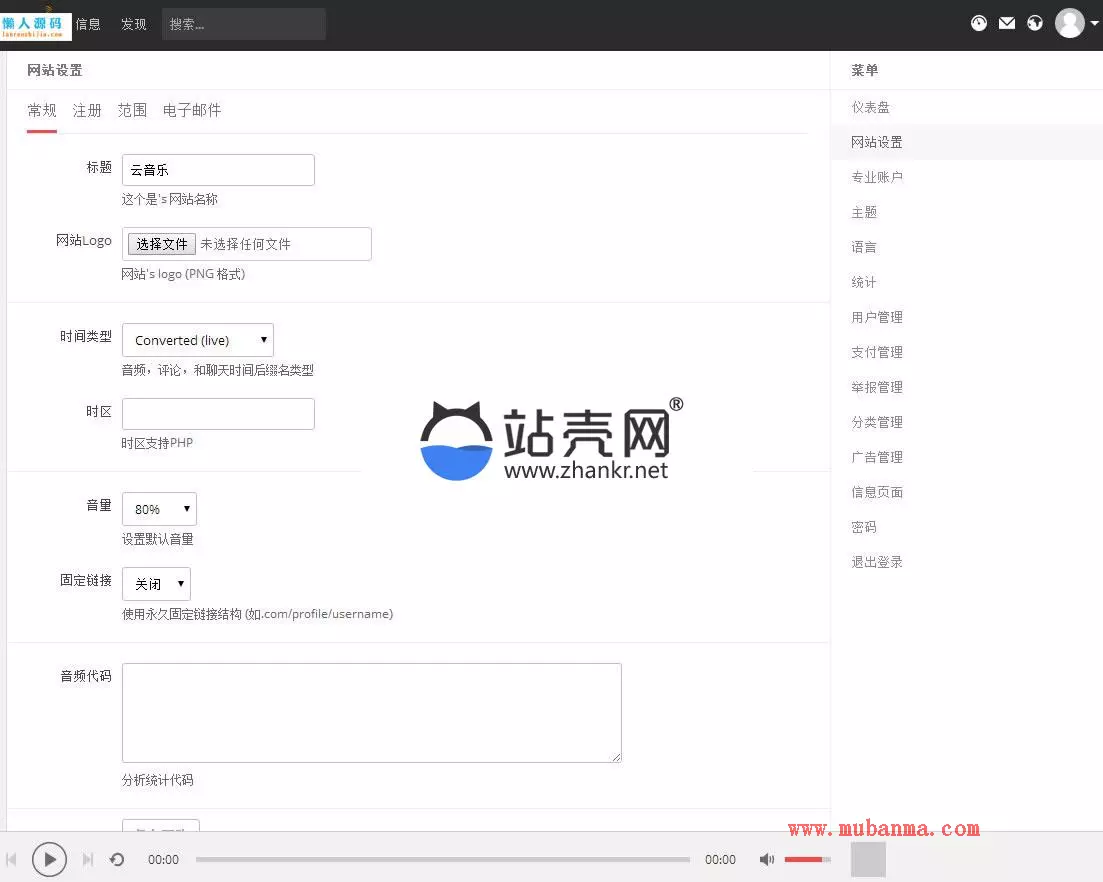
Task: Expand the 80% default volume dropdown
Action: tap(159, 509)
